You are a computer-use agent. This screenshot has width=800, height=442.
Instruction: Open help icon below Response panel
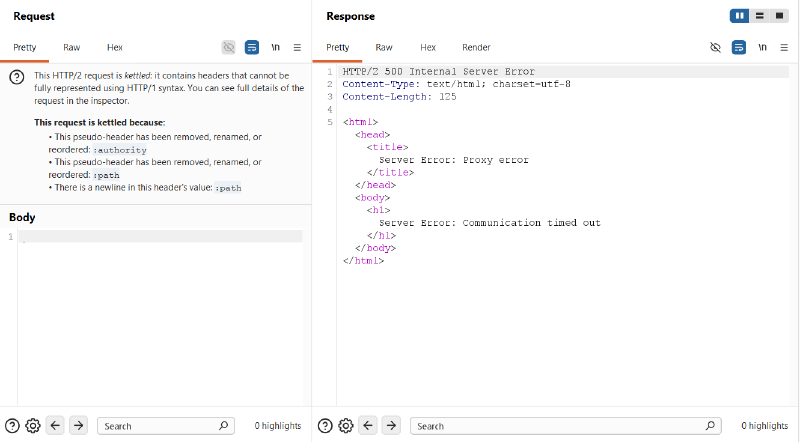pos(325,426)
